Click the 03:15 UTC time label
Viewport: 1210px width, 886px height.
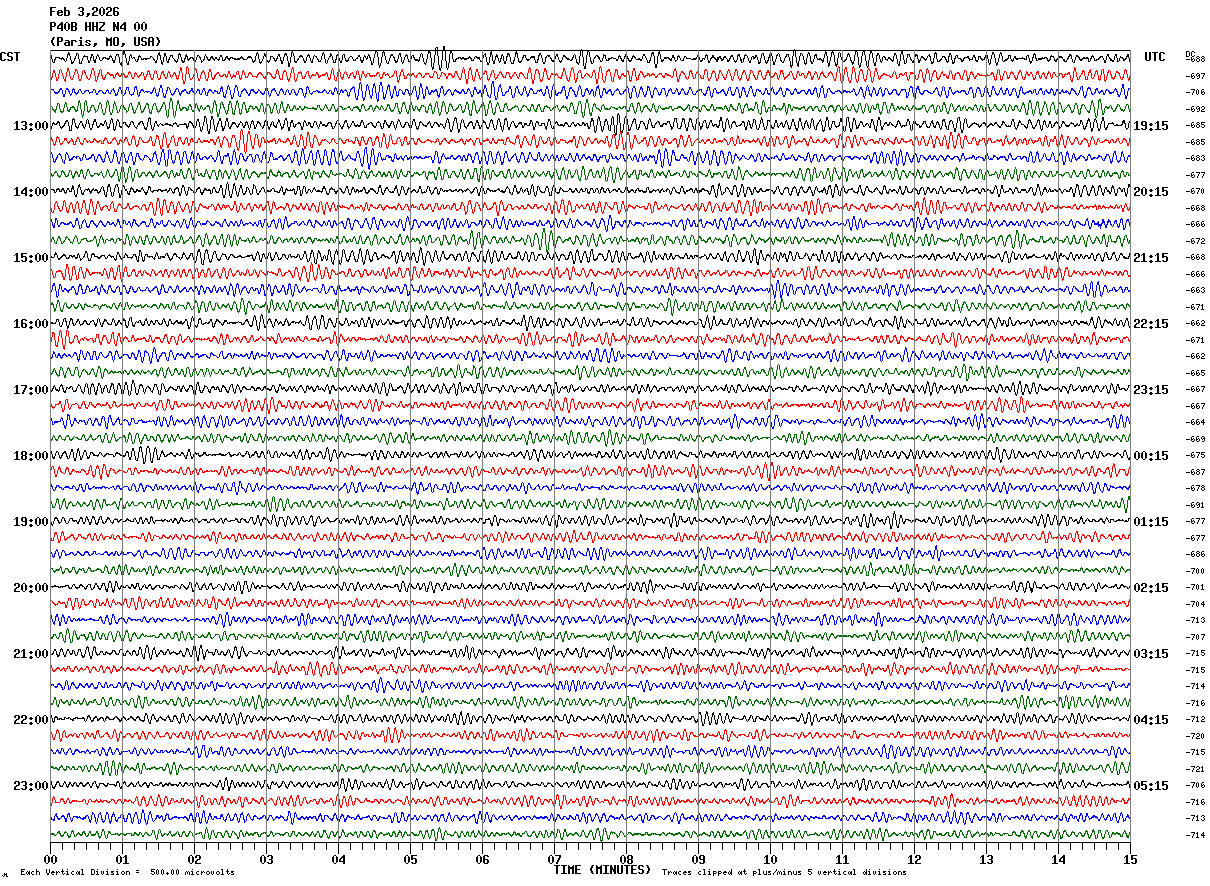point(1151,654)
